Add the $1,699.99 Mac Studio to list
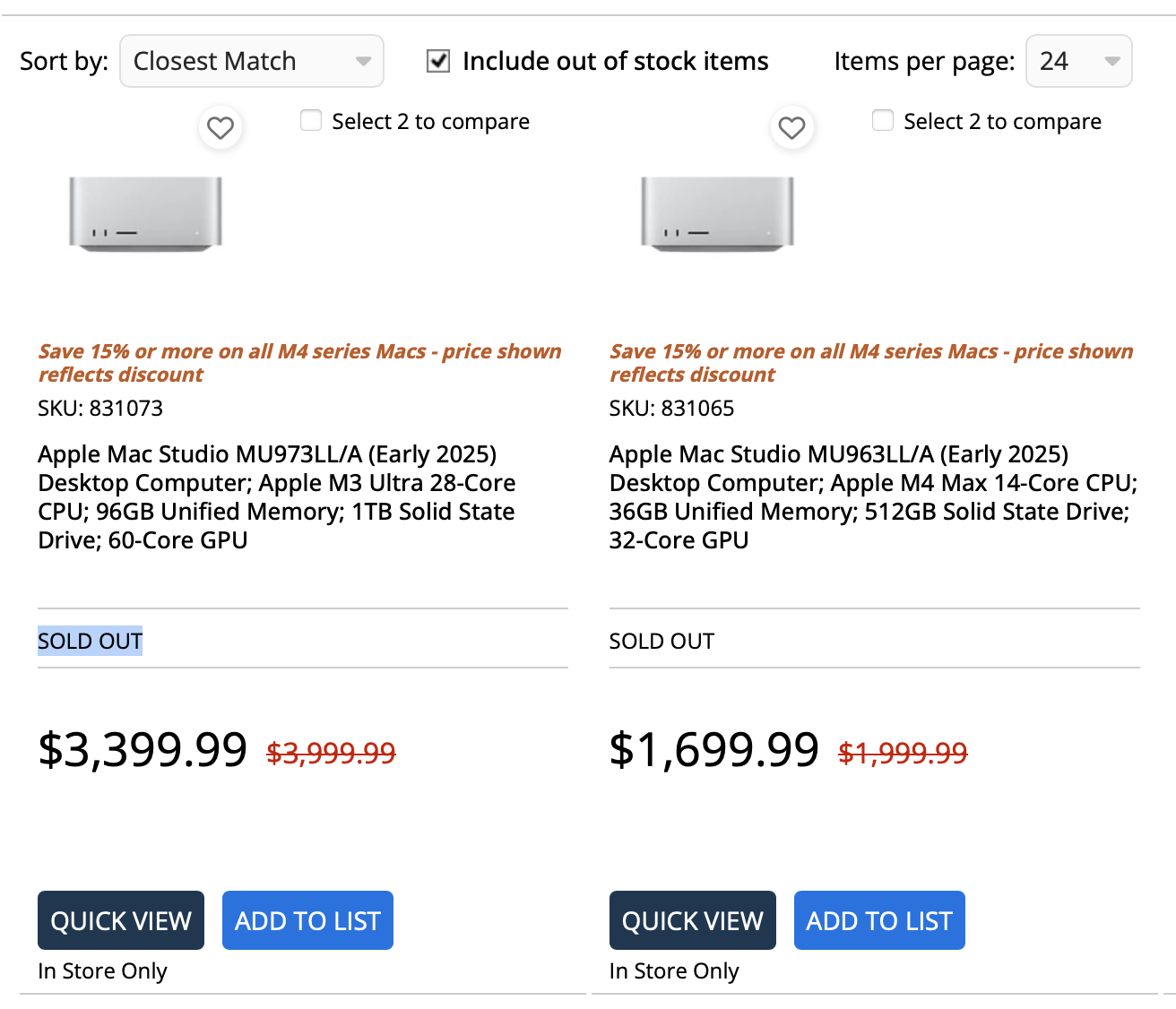The image size is (1176, 1009). [878, 920]
